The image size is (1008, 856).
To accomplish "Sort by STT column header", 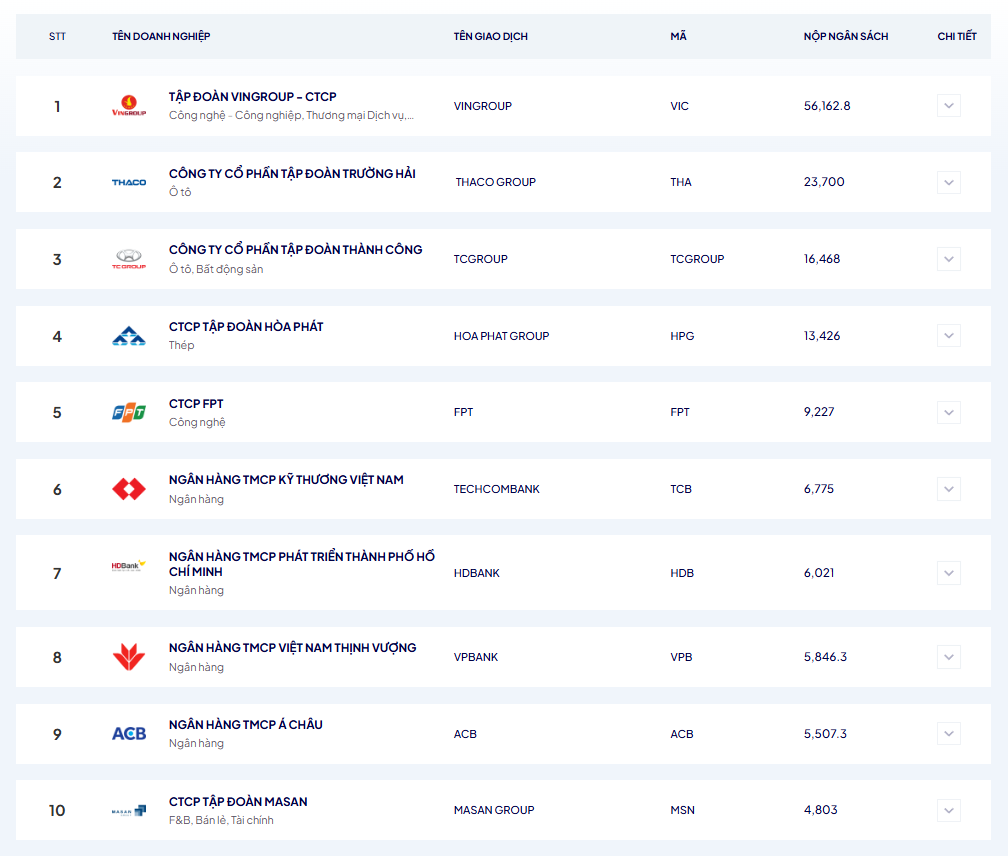I will 57,37.
